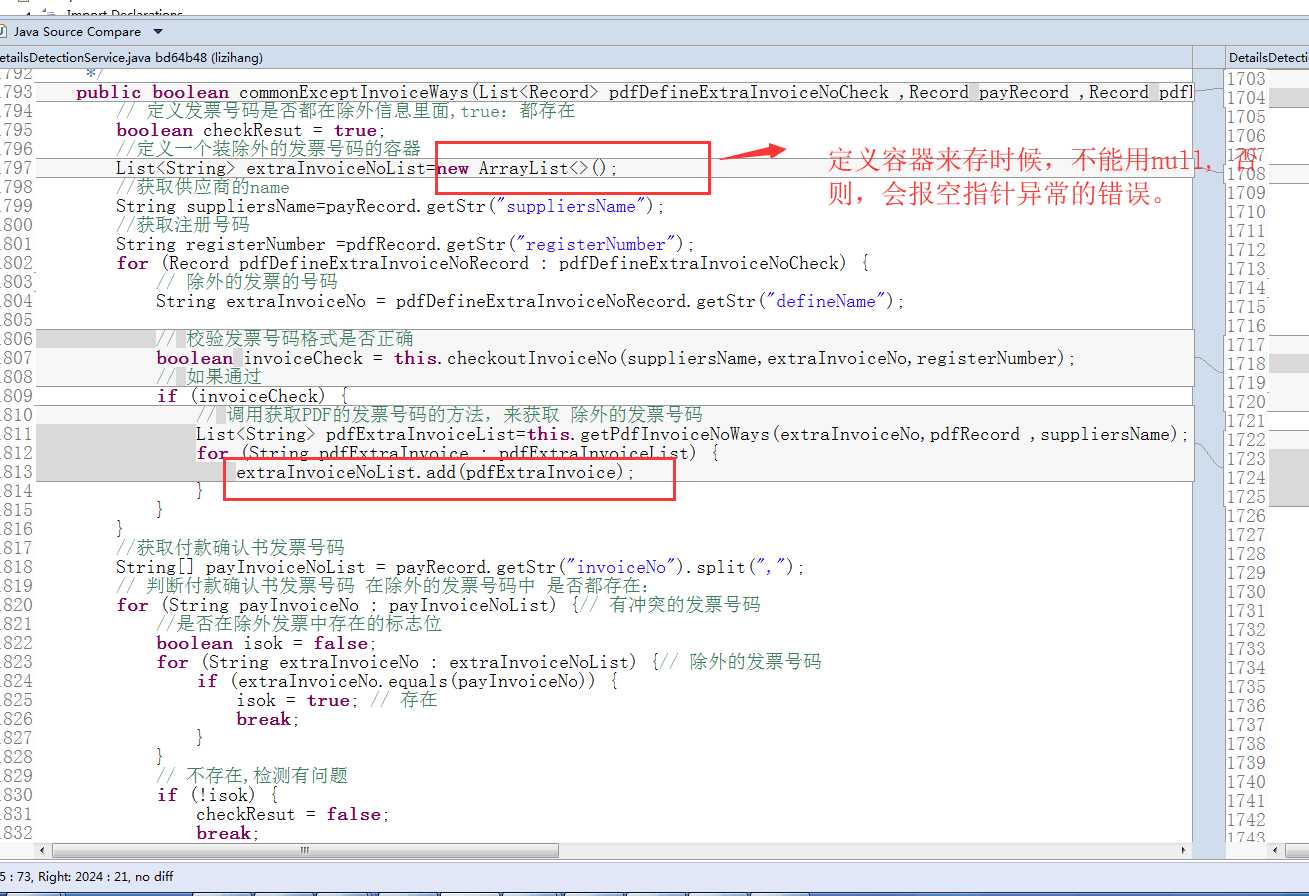Open the Java Source Compare dropdown arrow
The image size is (1309, 896).
point(158,32)
